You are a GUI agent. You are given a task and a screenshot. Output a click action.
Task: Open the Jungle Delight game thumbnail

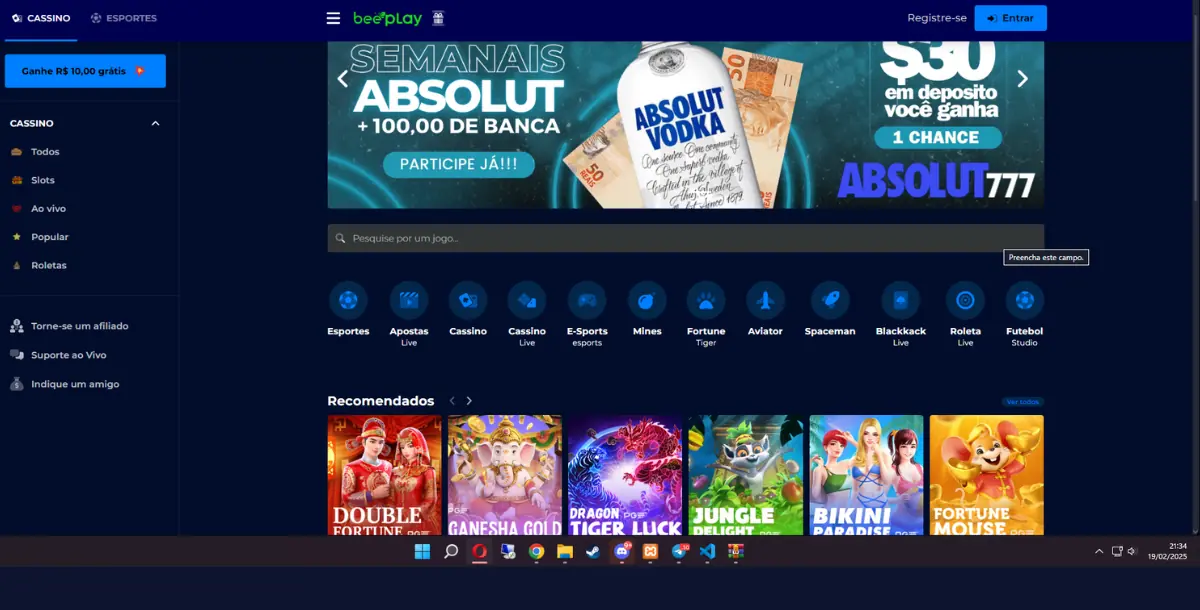pos(746,475)
